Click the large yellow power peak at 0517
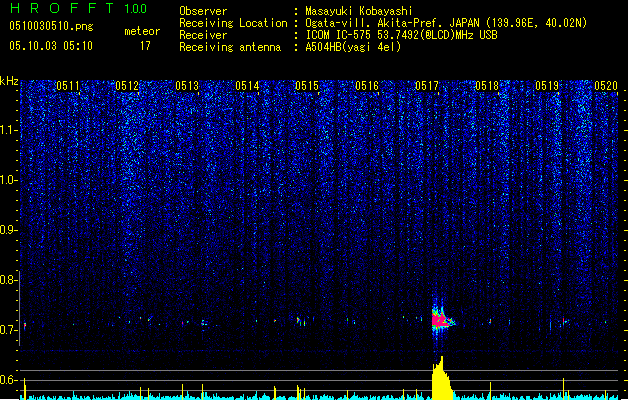This screenshot has height=400, width=629. click(x=442, y=378)
